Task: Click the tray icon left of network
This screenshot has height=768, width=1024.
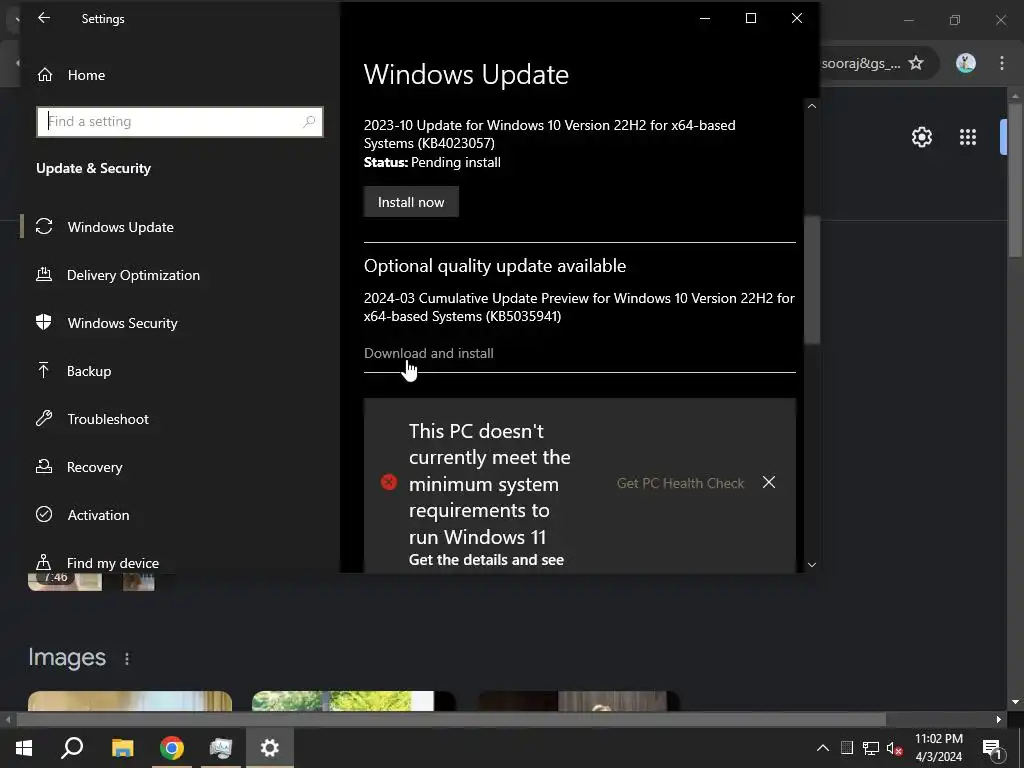Action: click(846, 748)
